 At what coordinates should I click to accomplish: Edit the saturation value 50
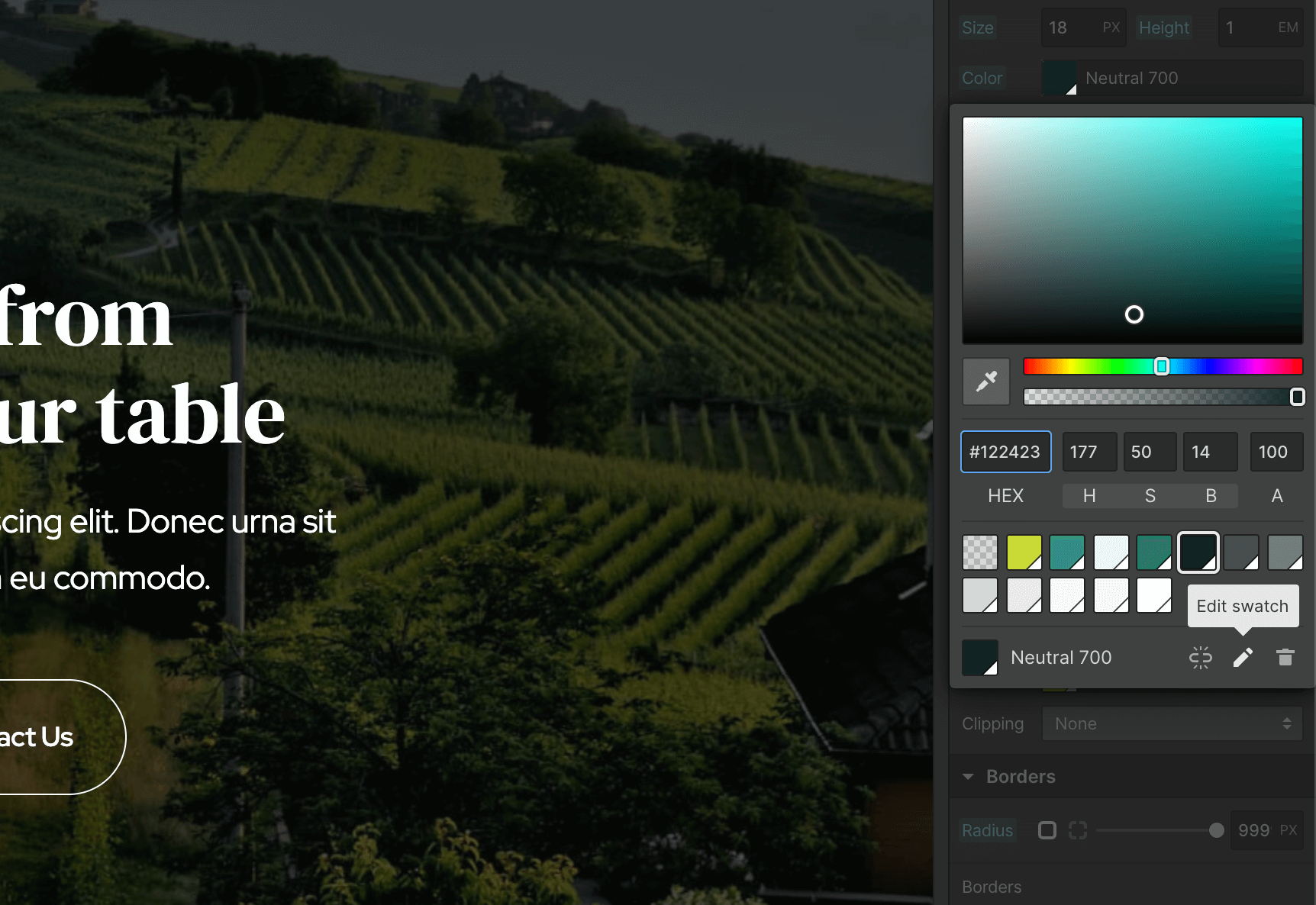point(1150,452)
